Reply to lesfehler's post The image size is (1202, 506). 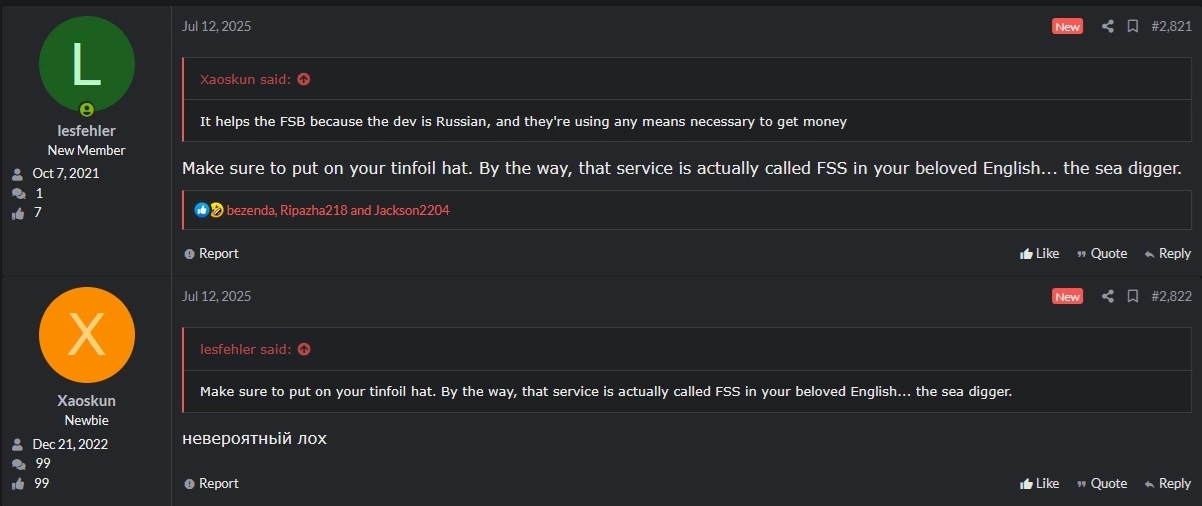(1167, 254)
